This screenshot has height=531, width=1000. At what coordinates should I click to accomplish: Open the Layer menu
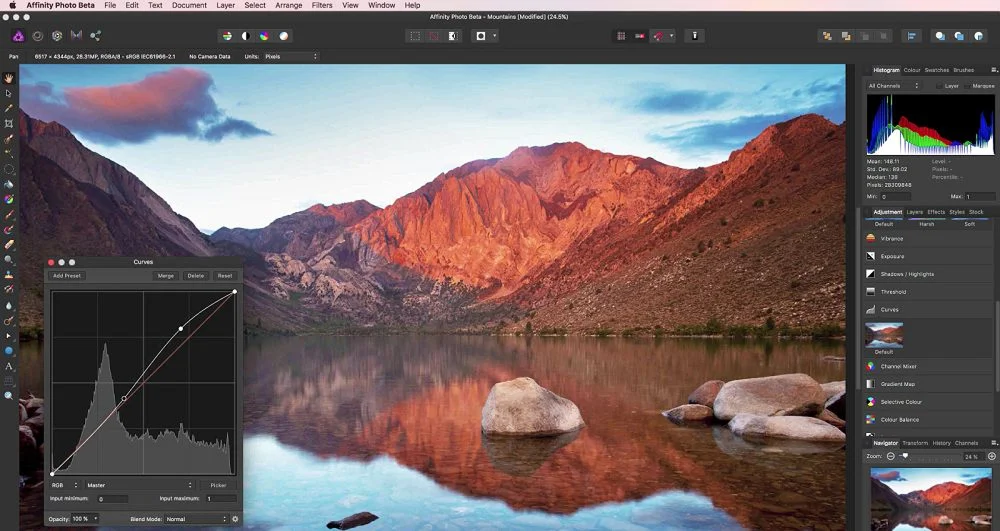tap(226, 5)
